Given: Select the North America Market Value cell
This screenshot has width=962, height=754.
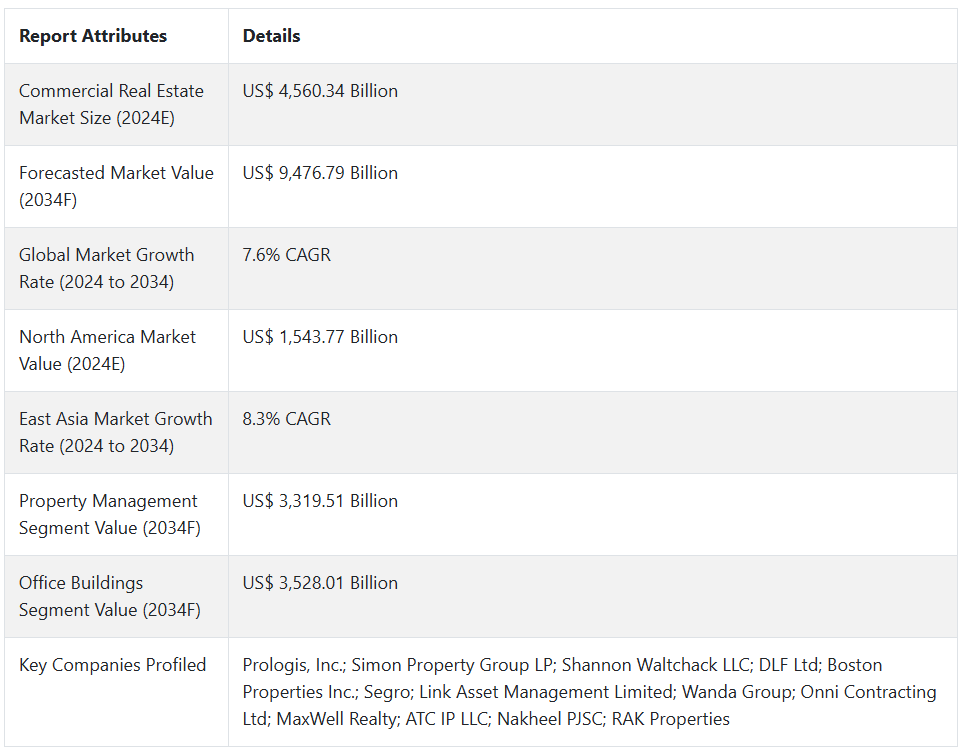Looking at the screenshot, I should [107, 350].
